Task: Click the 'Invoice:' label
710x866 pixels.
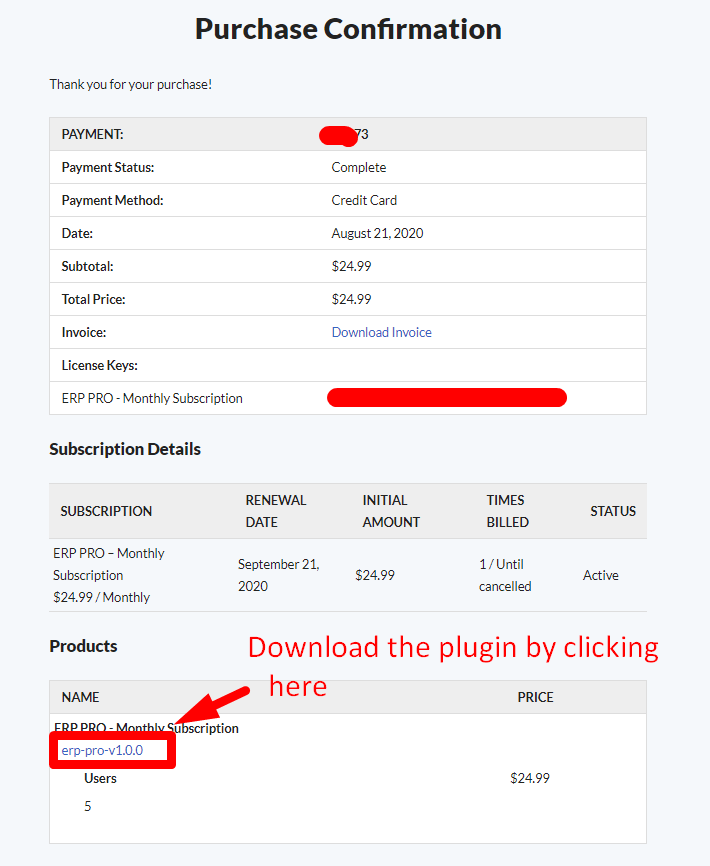Action: click(84, 332)
